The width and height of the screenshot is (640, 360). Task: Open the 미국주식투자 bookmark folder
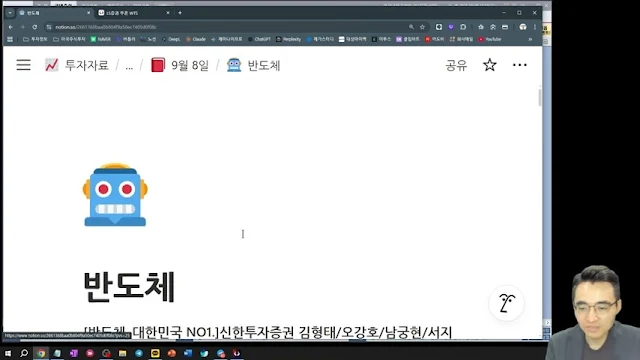click(69, 39)
